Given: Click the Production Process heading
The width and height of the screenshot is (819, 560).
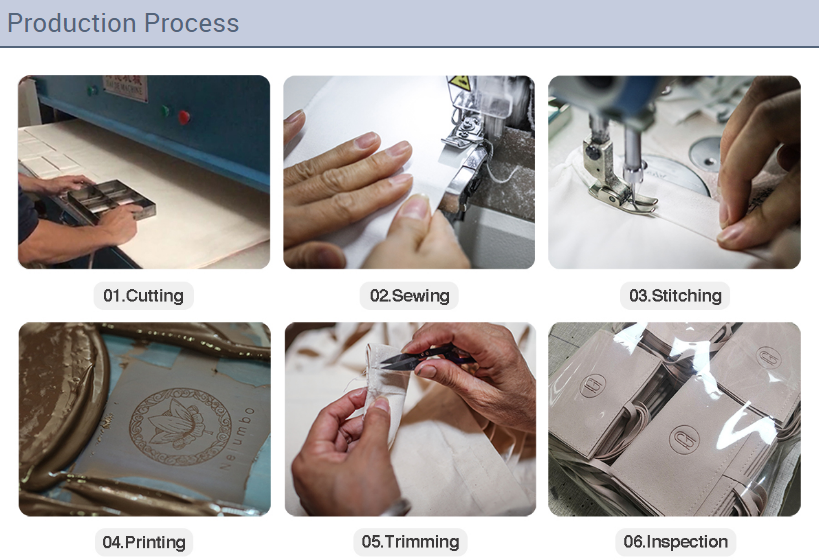Looking at the screenshot, I should tap(123, 23).
